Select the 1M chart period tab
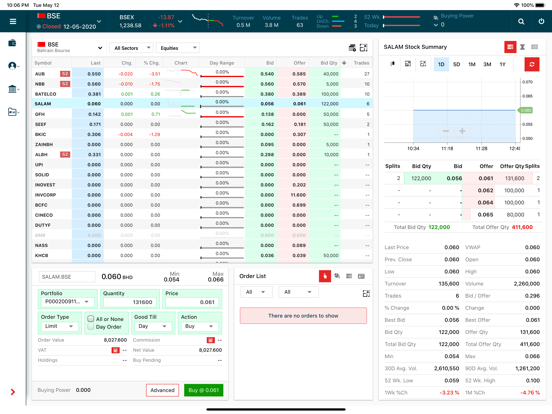 (x=472, y=64)
